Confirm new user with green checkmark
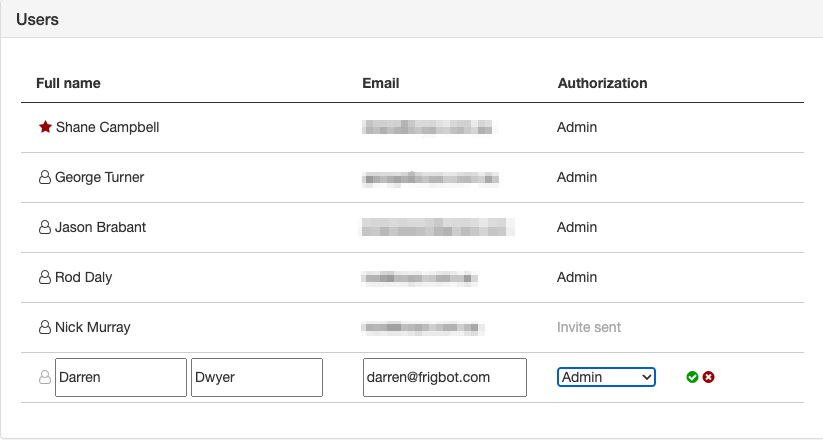This screenshot has height=444, width=823. (692, 377)
